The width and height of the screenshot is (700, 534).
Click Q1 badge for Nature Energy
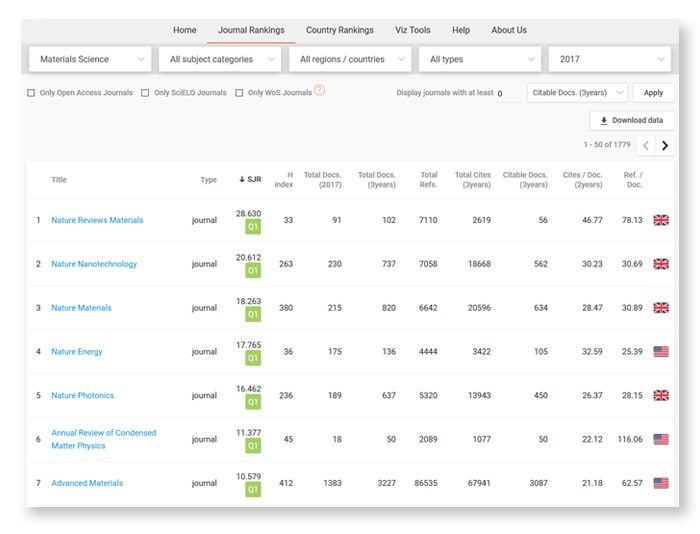253,358
